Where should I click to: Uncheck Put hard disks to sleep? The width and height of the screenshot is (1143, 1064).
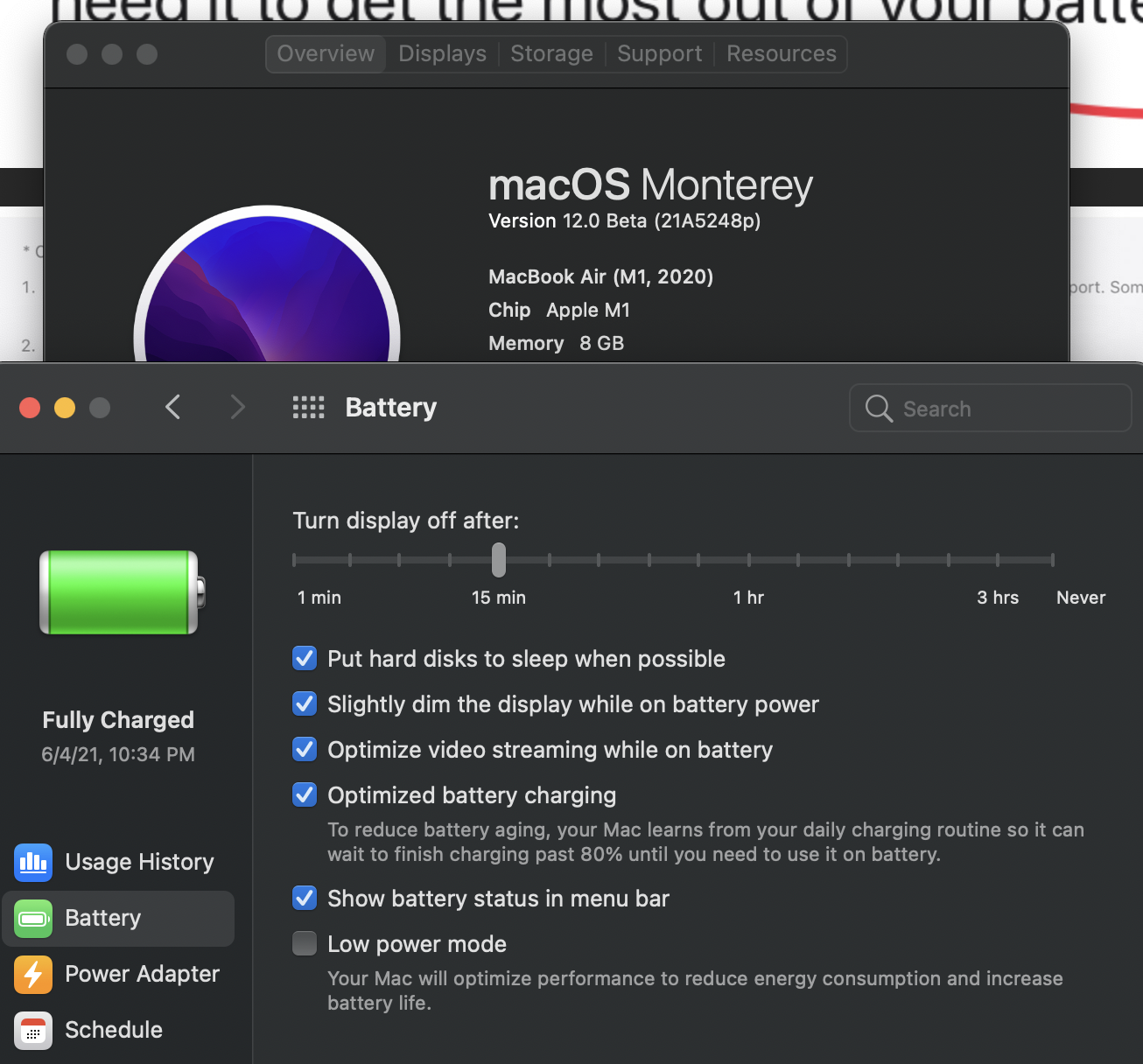tap(305, 658)
